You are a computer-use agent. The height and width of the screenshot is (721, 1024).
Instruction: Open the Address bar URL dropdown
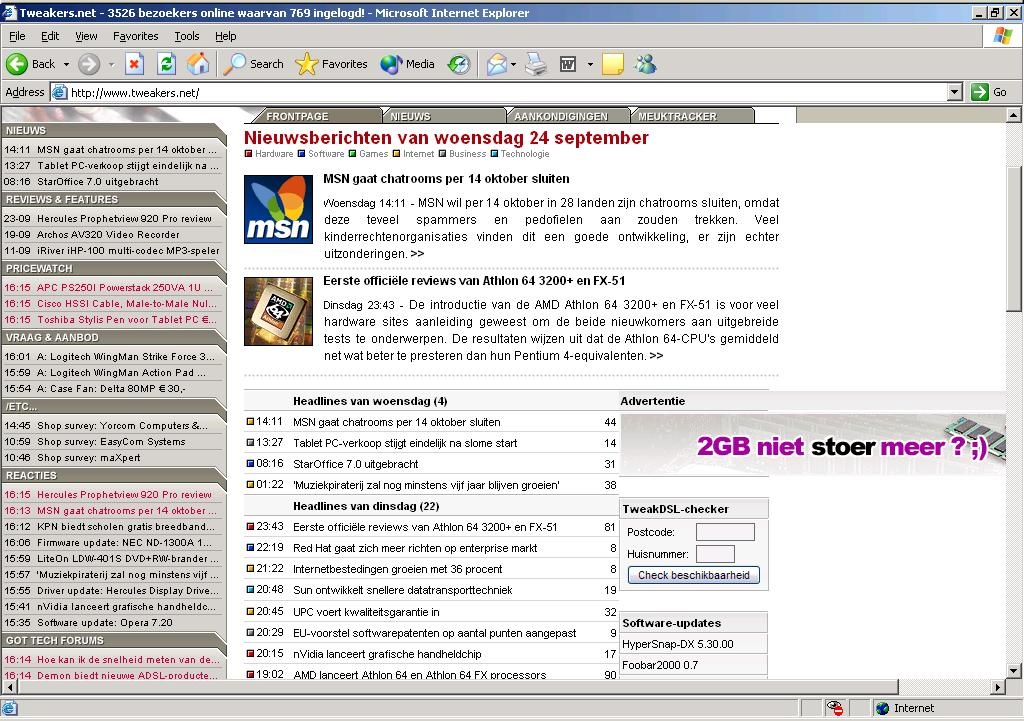point(955,92)
